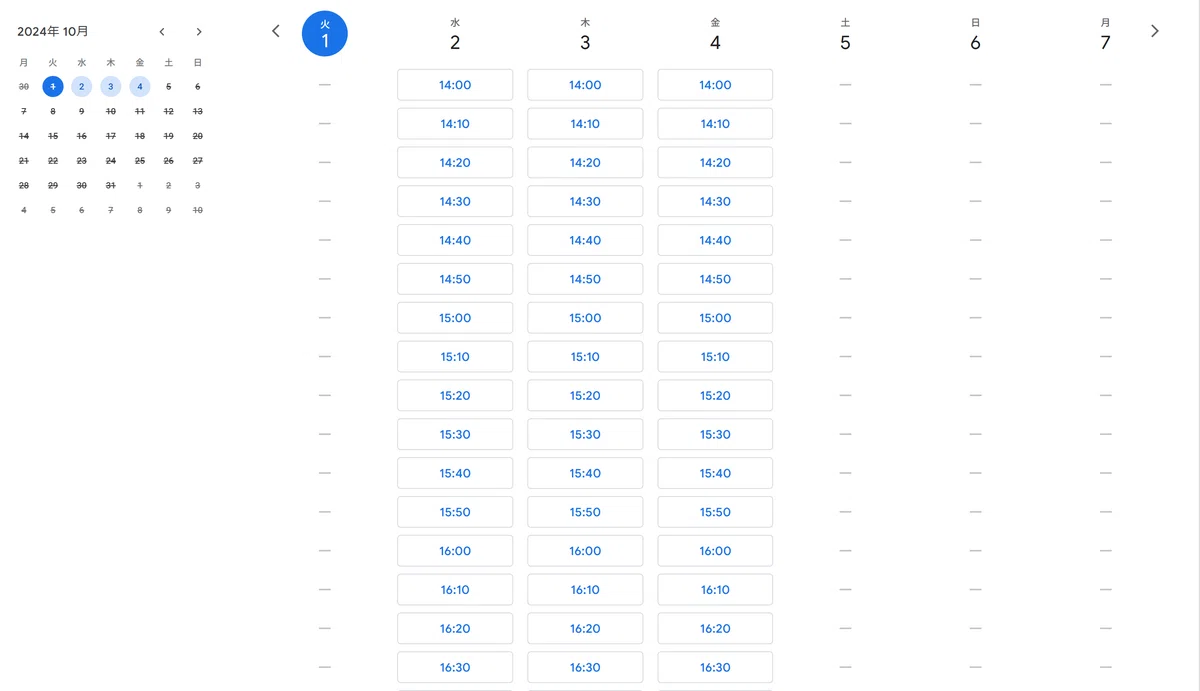Screen dimensions: 1200x691
Task: Reserve the 16:20 slot on Wednesday
Action: [455, 629]
